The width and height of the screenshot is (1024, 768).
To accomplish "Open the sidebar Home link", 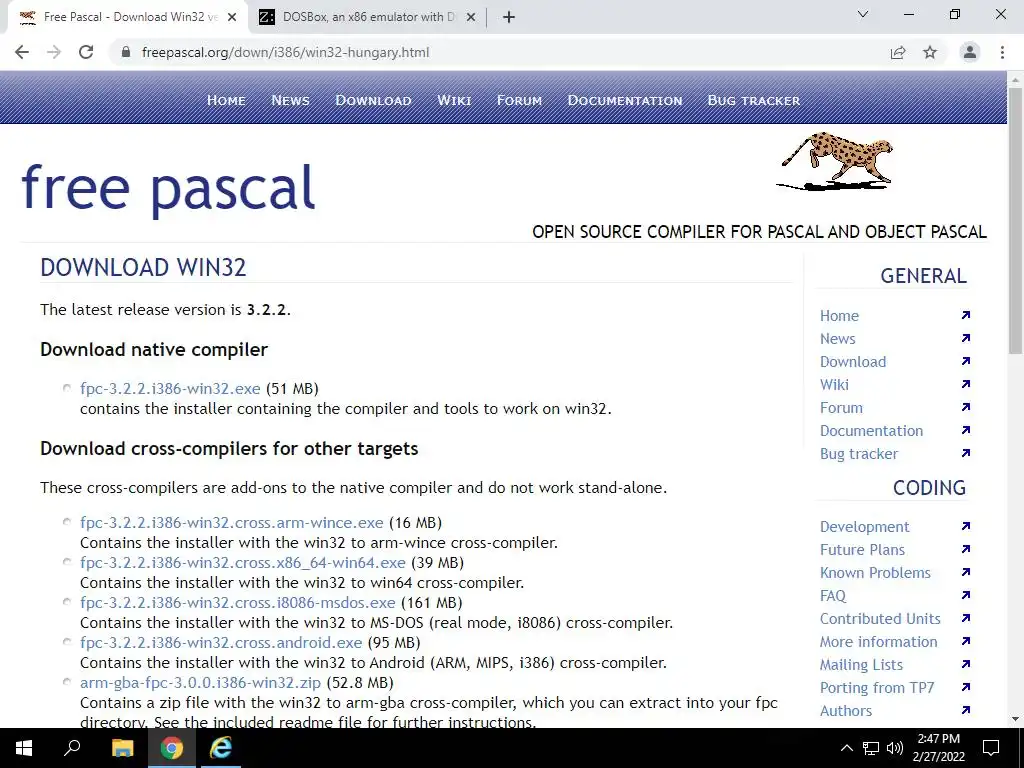I will coord(839,315).
